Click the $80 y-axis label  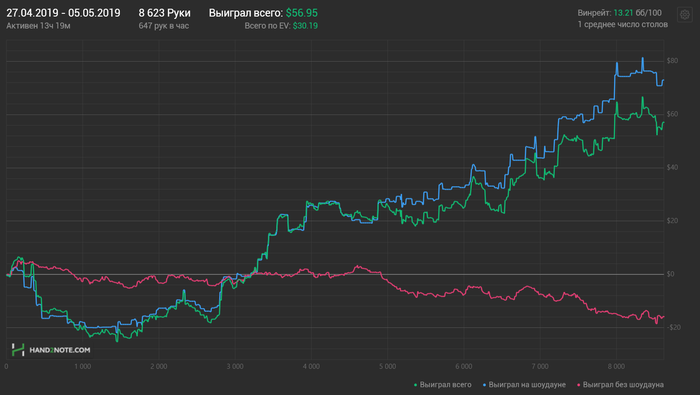point(672,61)
